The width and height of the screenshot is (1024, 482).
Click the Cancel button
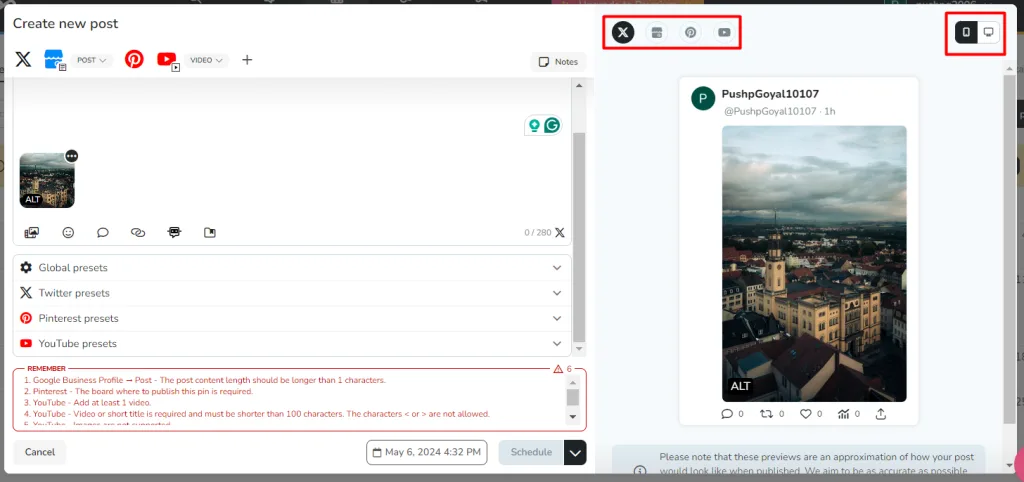(40, 452)
